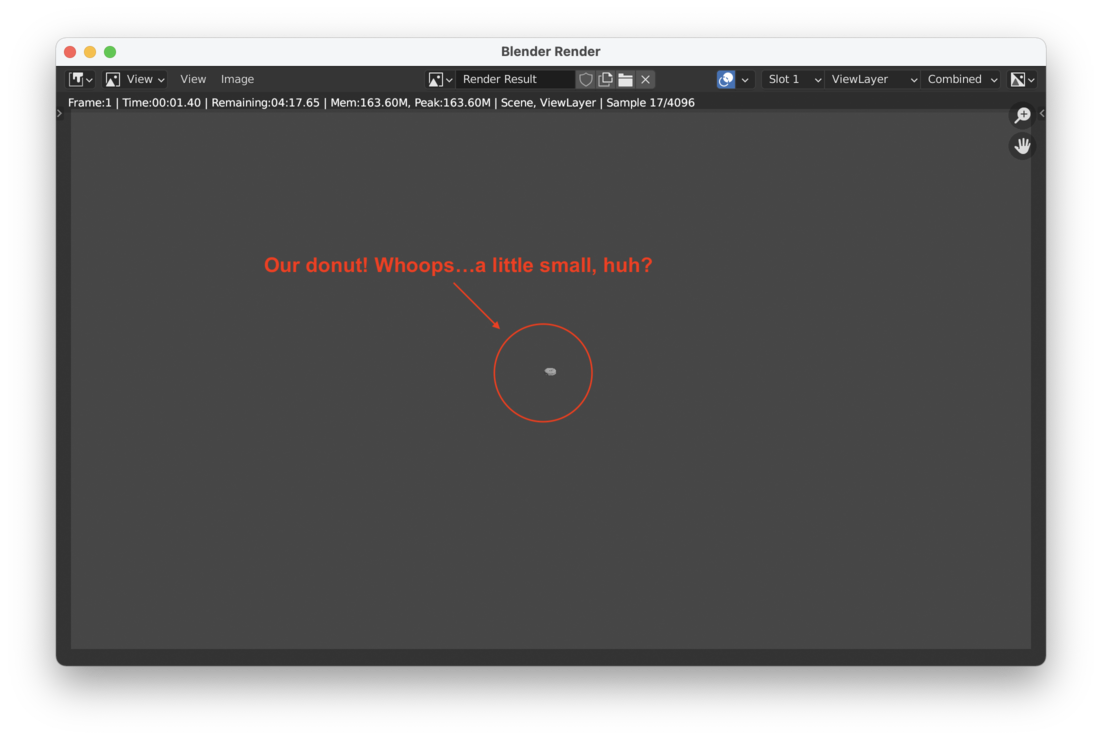The width and height of the screenshot is (1102, 740).
Task: Click the new image copy icon
Action: click(605, 79)
